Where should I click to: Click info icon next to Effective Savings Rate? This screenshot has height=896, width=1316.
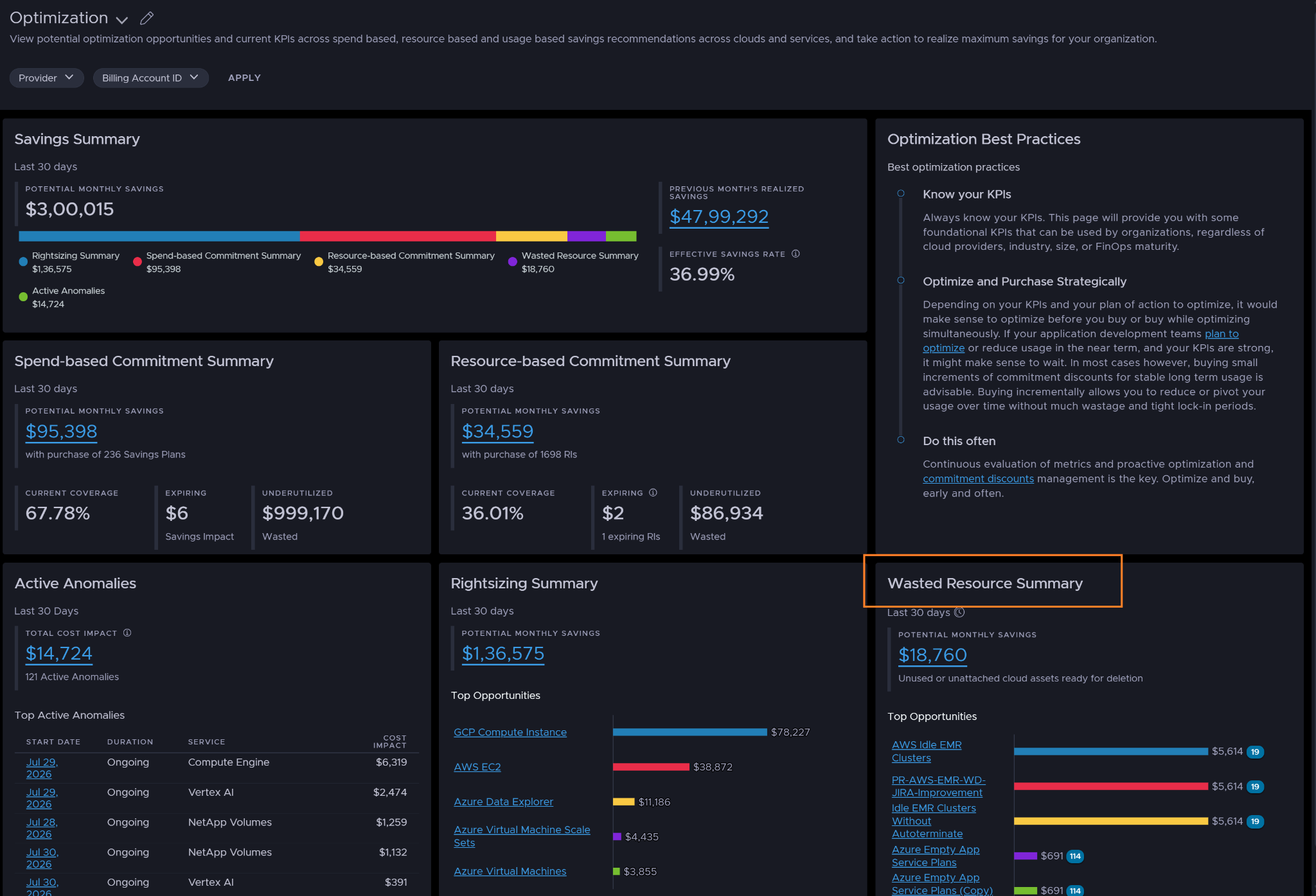click(796, 254)
